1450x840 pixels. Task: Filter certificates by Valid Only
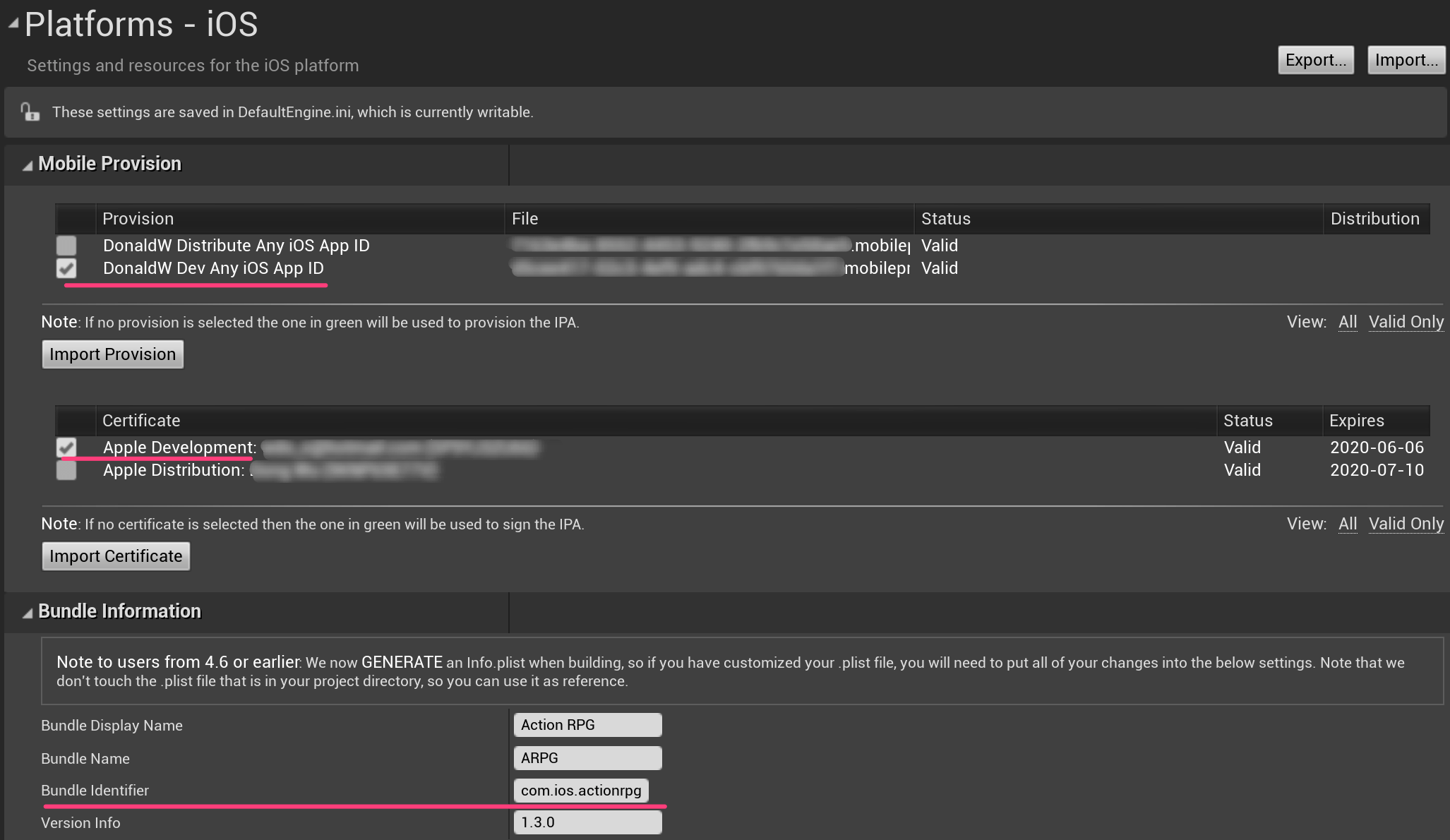(1406, 524)
